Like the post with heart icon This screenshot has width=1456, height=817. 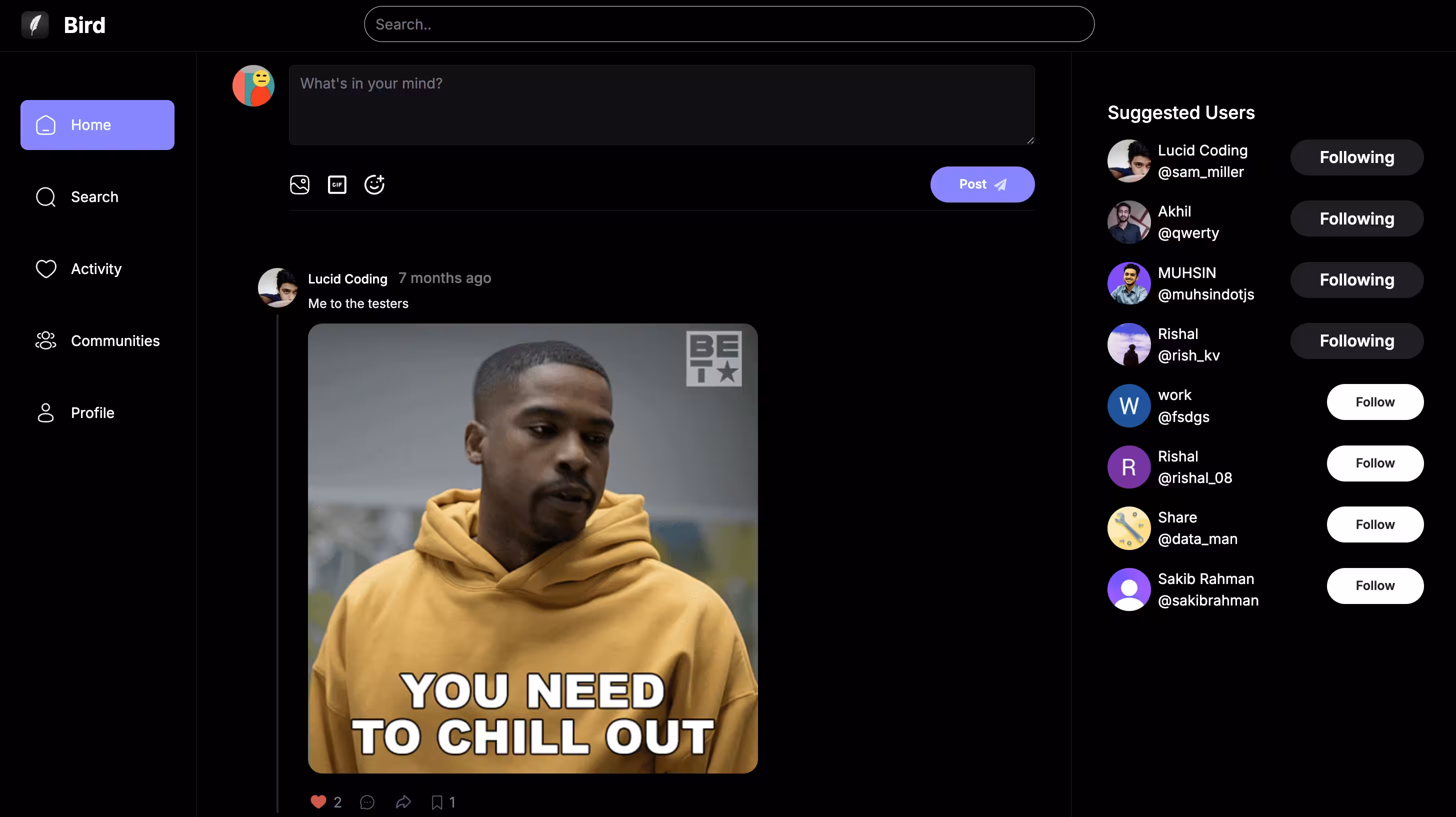318,801
